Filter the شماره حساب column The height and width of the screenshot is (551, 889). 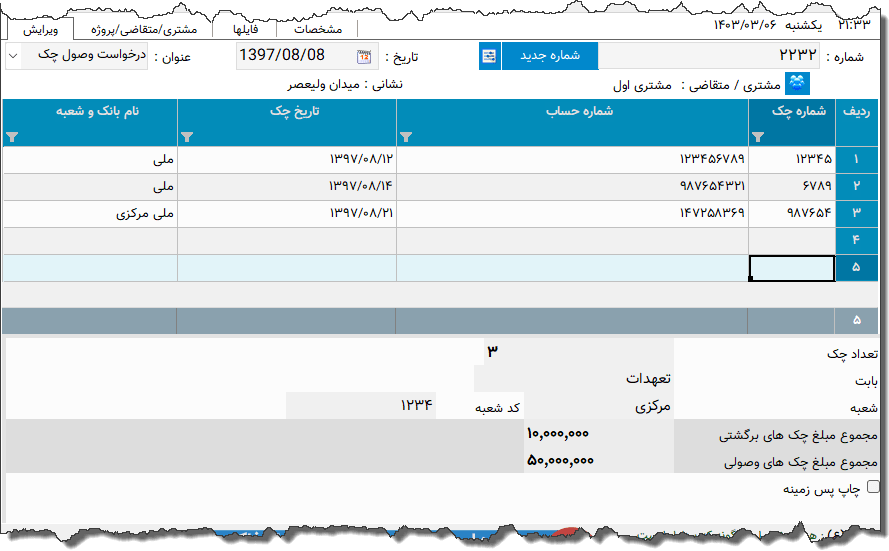coord(406,137)
